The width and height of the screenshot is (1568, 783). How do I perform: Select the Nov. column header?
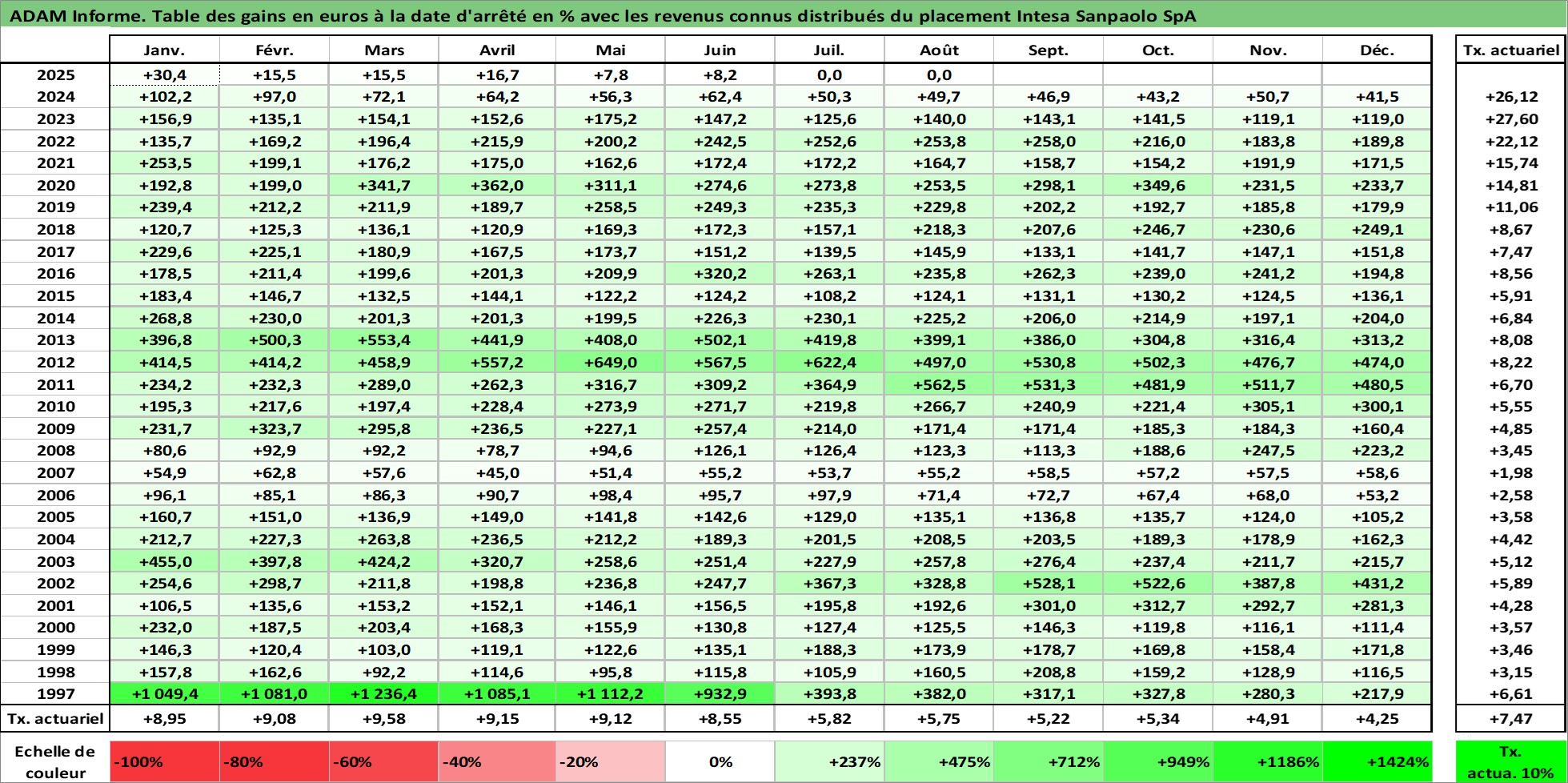[x=1268, y=50]
